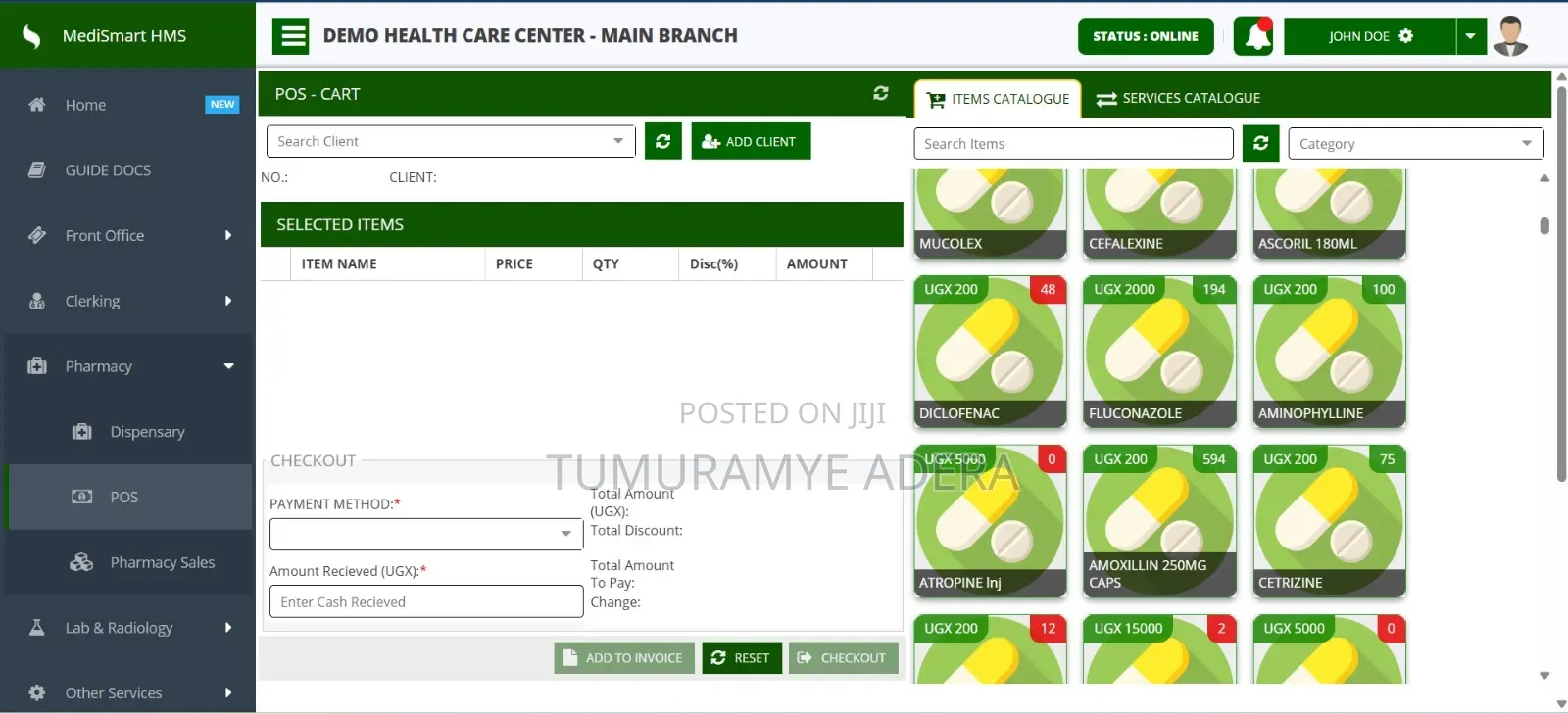
Task: Refresh the POS cart header icon
Action: click(x=881, y=93)
